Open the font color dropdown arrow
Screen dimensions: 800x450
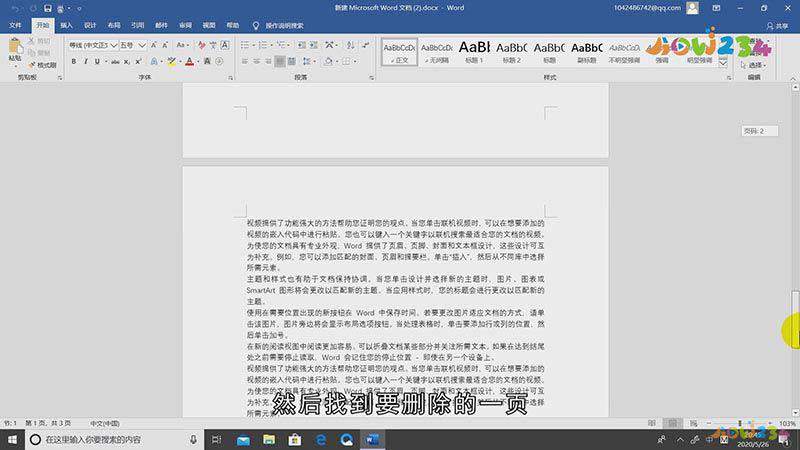[198, 62]
